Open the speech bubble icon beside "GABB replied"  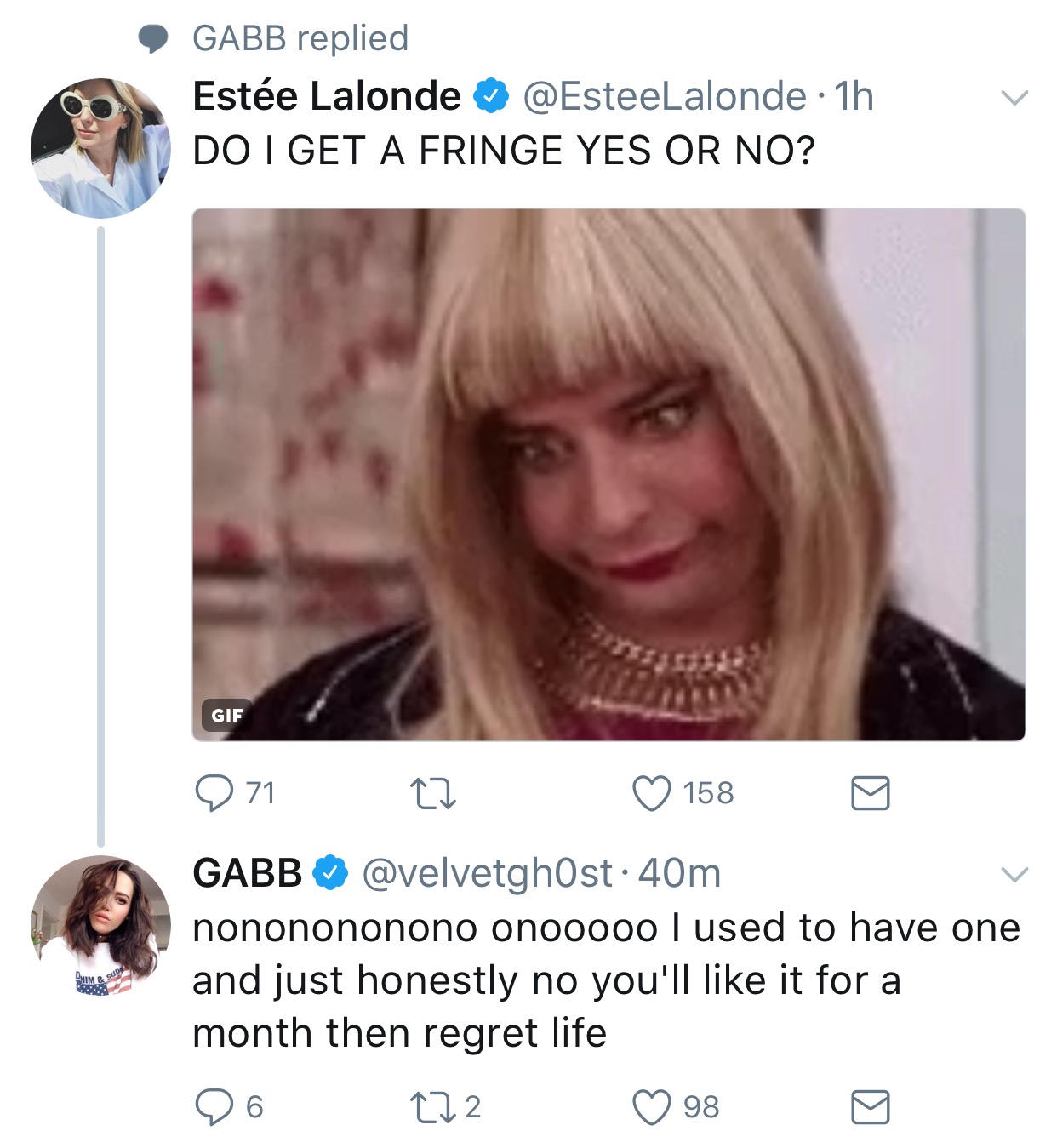153,39
